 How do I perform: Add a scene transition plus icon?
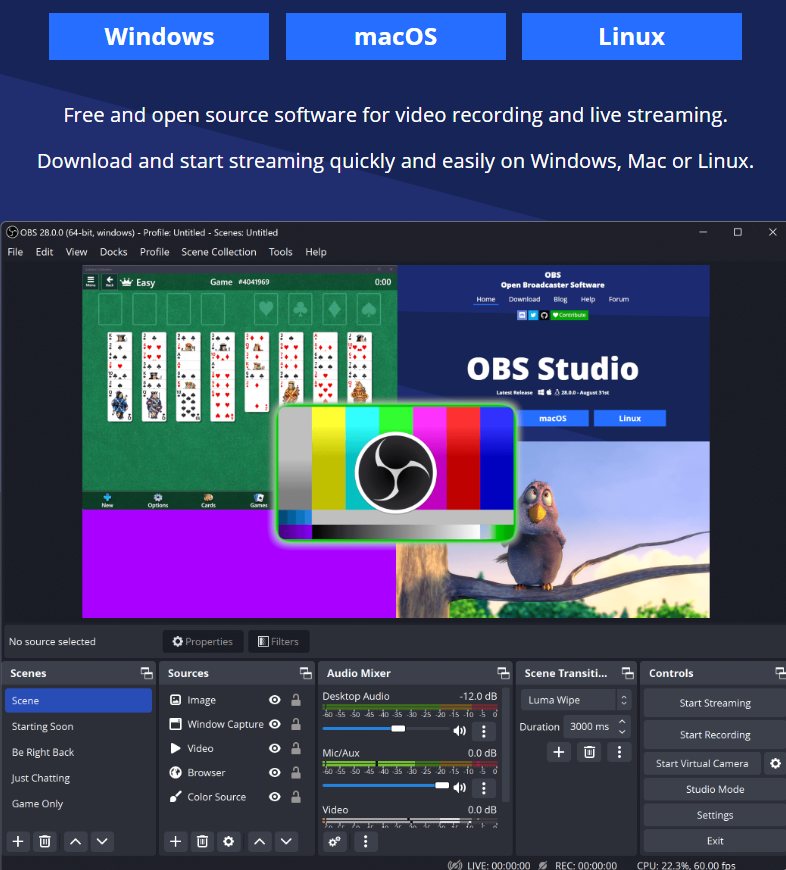(x=559, y=752)
